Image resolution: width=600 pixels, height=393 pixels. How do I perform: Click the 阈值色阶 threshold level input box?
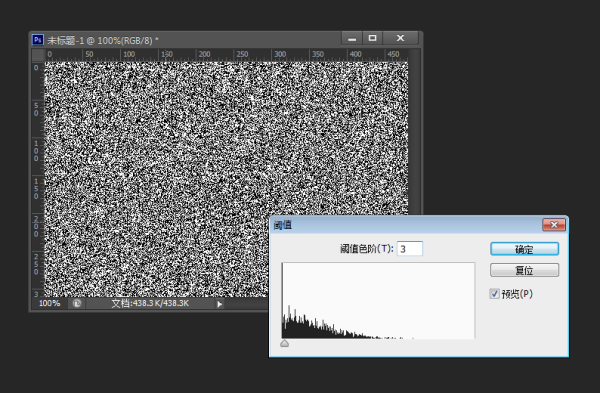click(x=410, y=249)
